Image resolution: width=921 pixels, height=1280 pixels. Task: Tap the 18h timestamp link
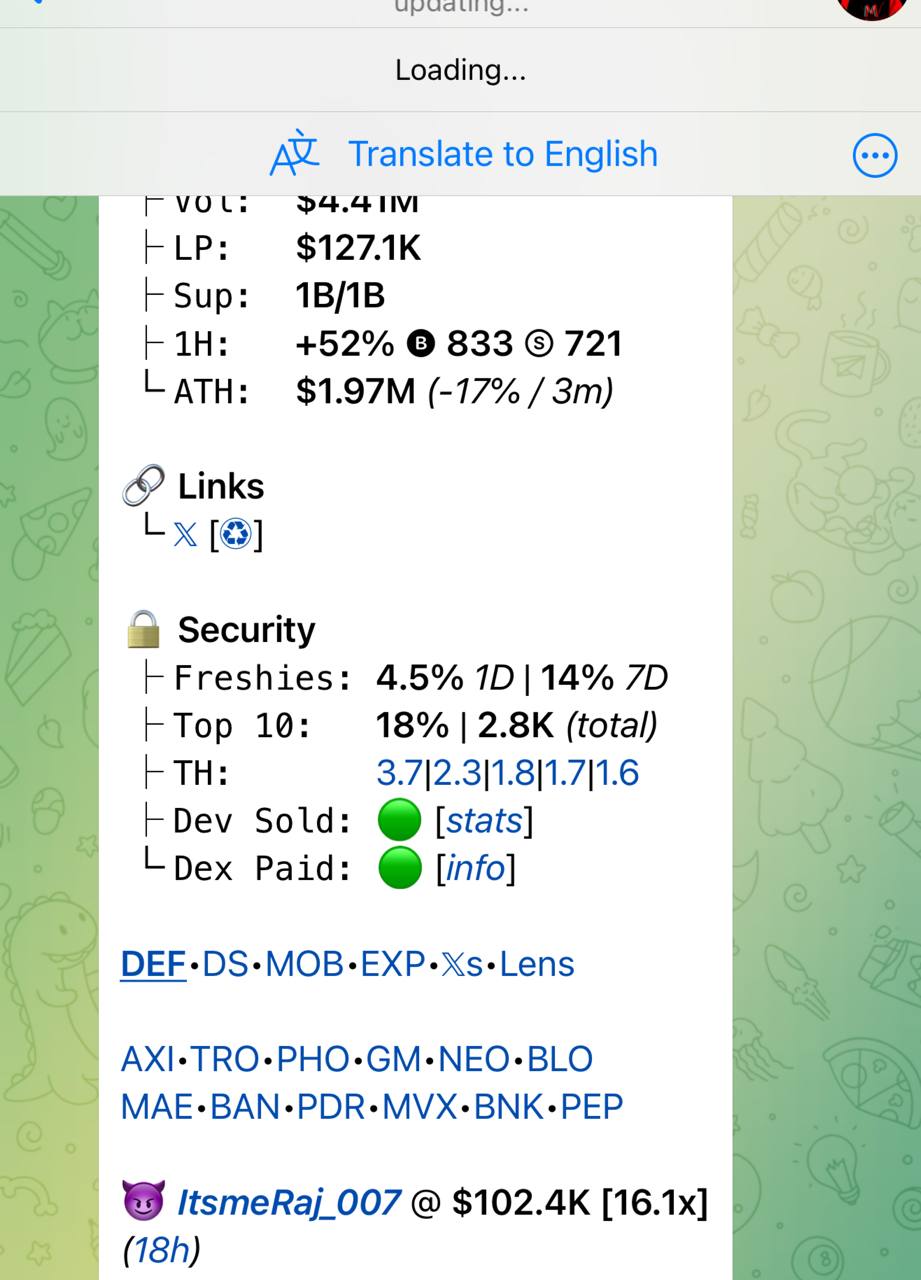coord(161,1250)
